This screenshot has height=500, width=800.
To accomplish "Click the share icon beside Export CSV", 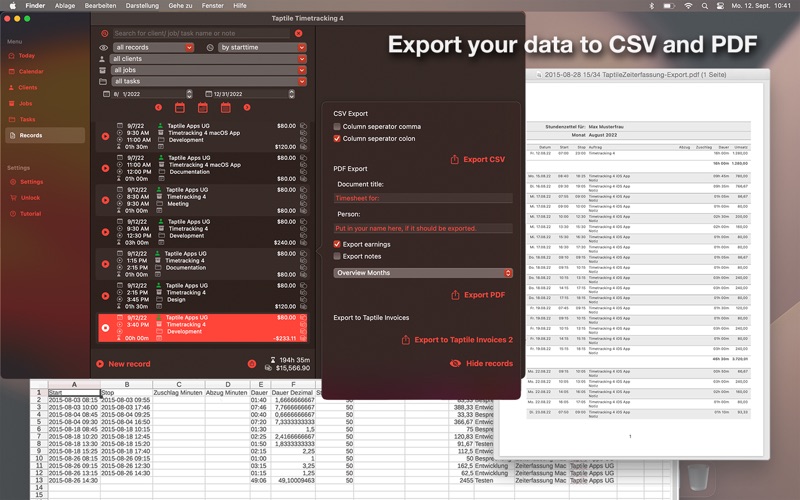I will tap(455, 159).
